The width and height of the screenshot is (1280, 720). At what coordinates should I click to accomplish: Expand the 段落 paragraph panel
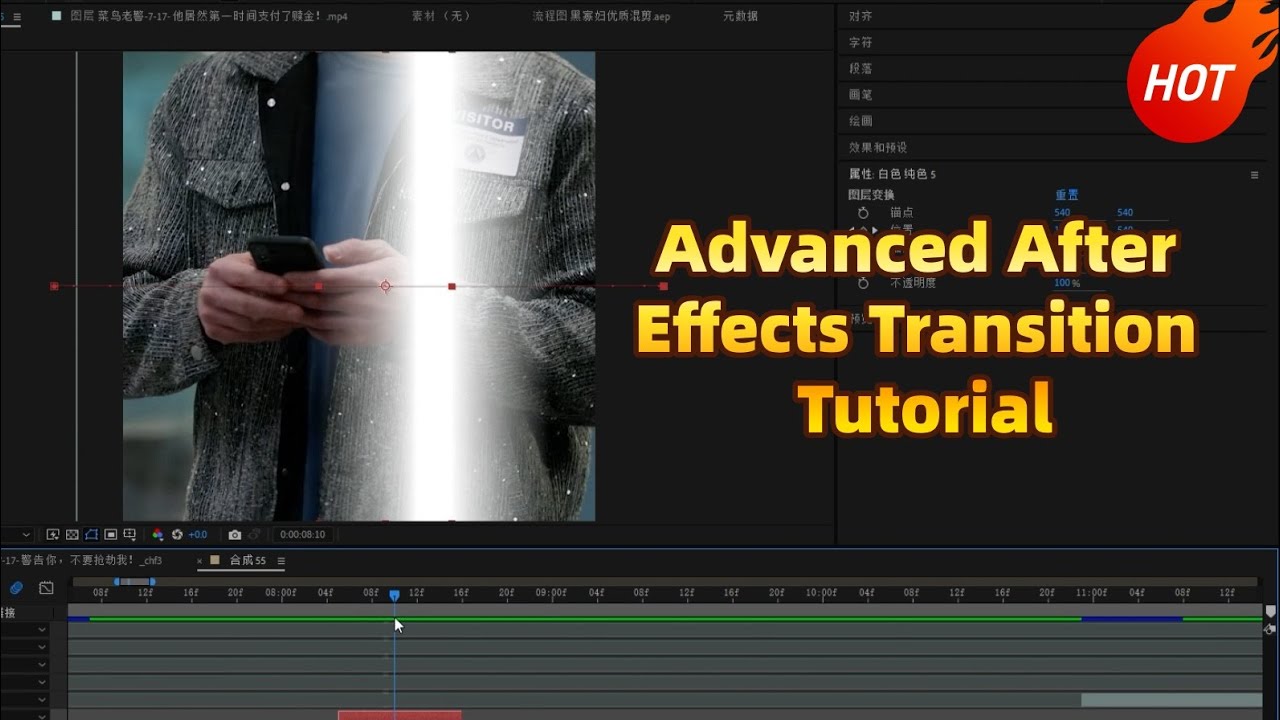coord(860,68)
